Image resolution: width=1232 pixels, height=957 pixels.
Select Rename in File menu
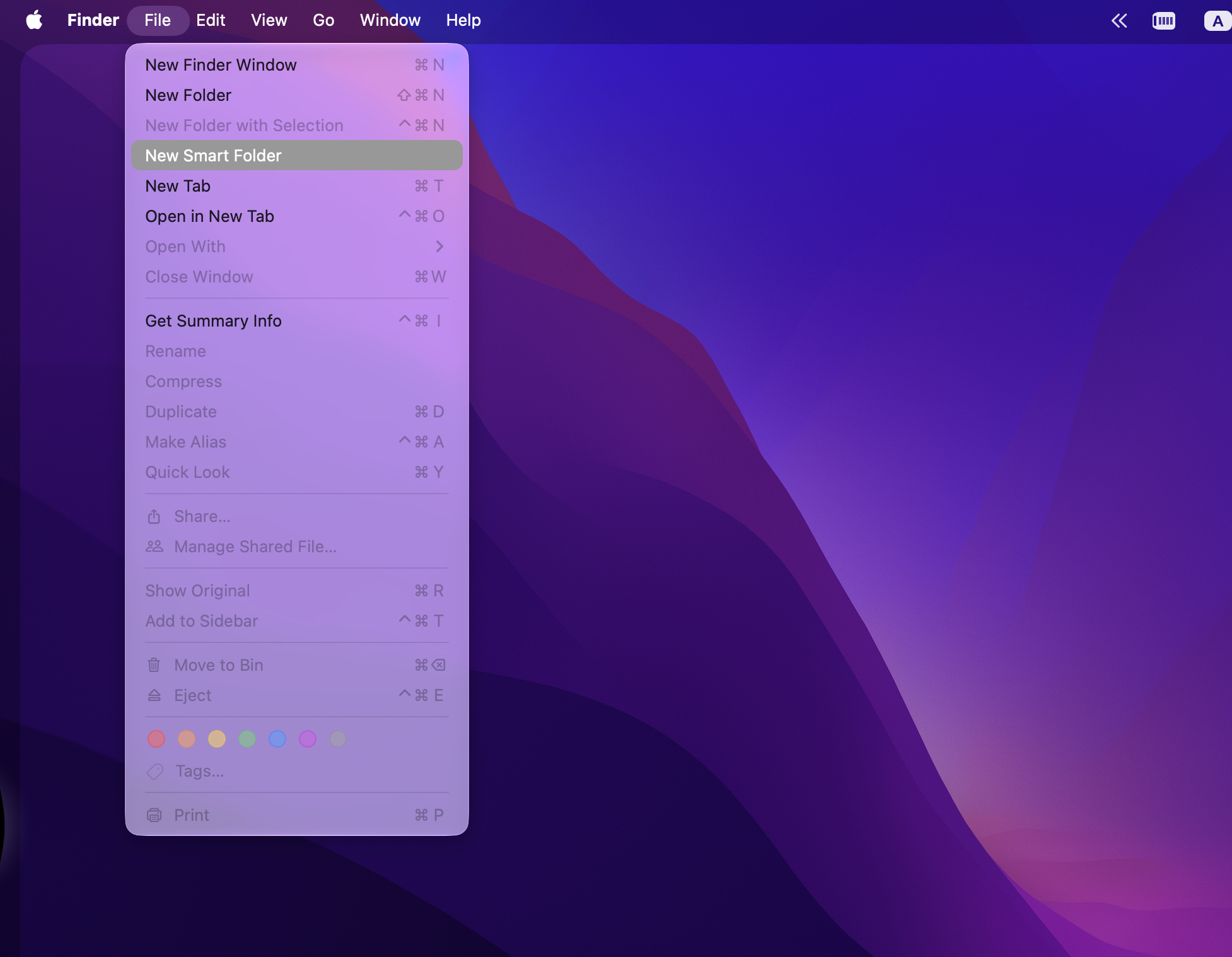pyautogui.click(x=296, y=351)
